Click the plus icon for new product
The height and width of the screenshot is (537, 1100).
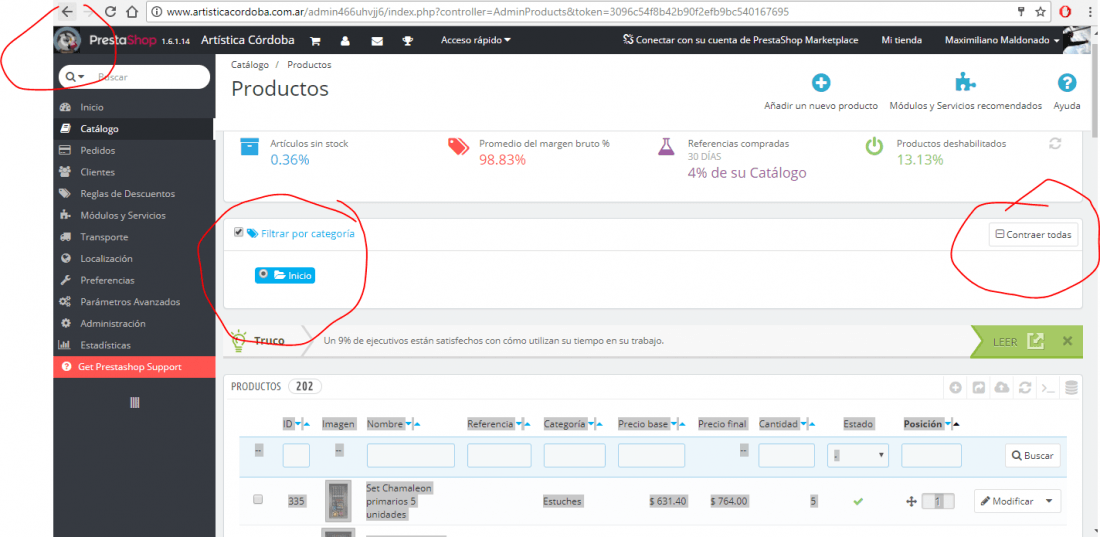click(821, 83)
